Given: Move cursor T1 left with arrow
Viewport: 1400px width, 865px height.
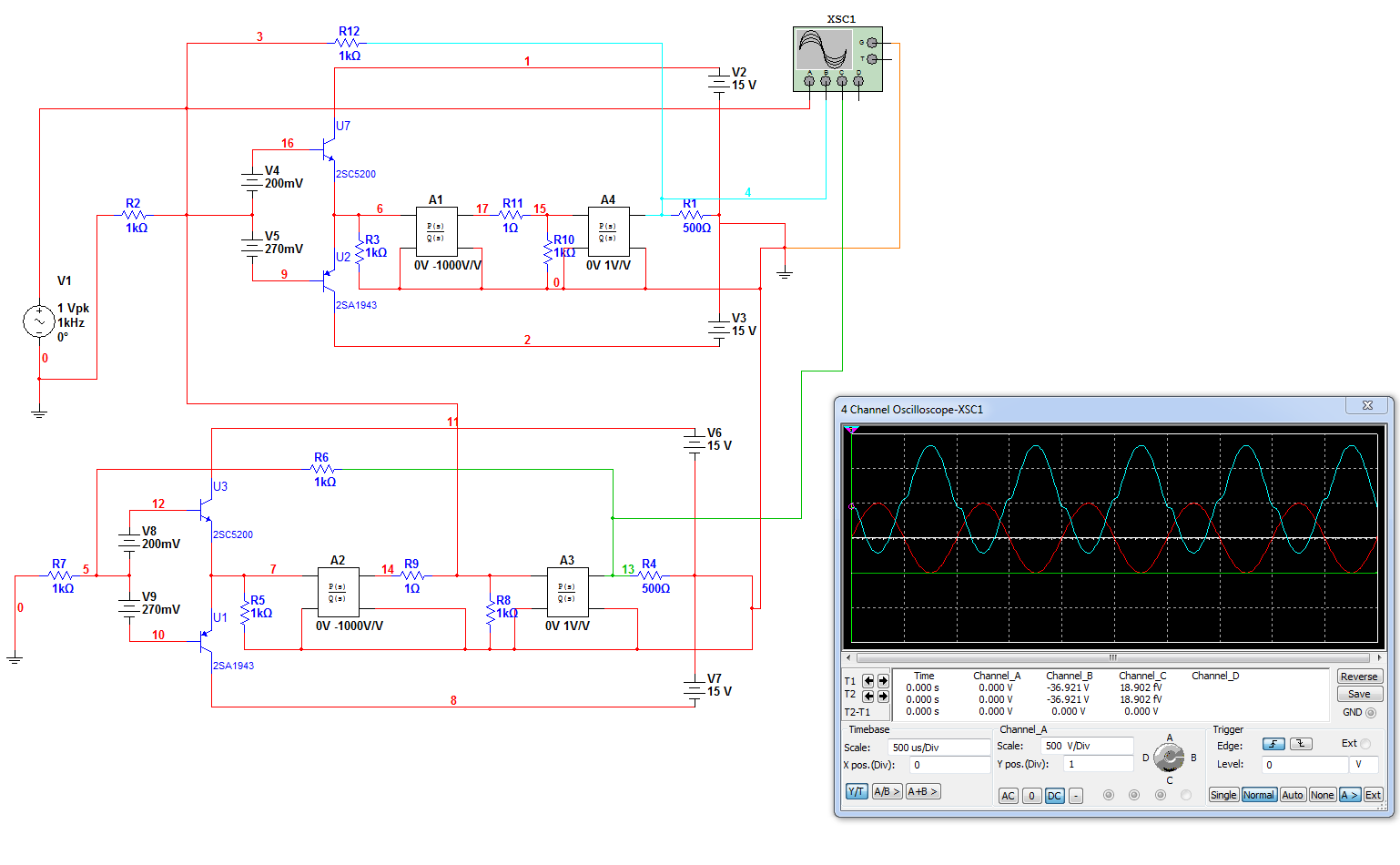Looking at the screenshot, I should [x=868, y=681].
